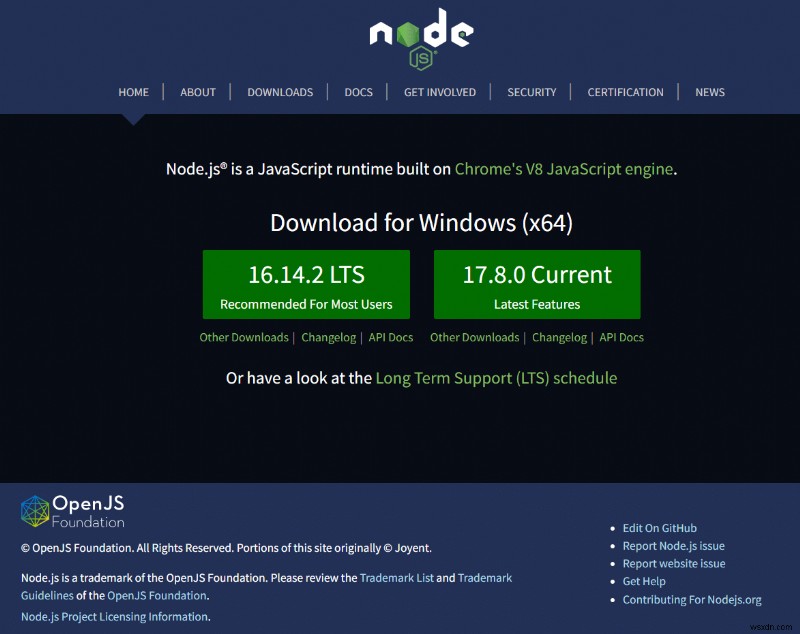The width and height of the screenshot is (800, 634).
Task: Click the OpenJS Foundation logo
Action: click(72, 511)
